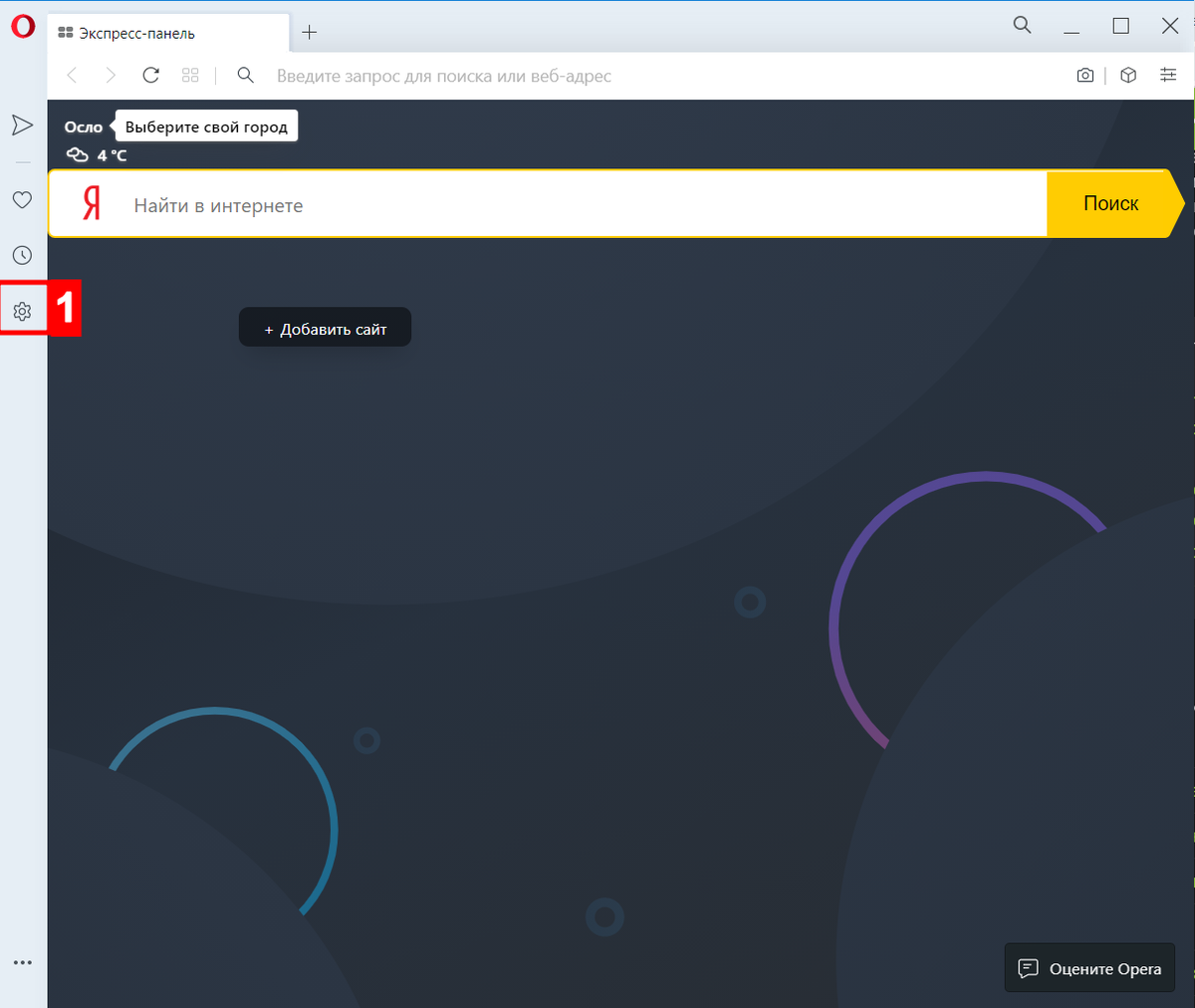Go back with the left arrow
The height and width of the screenshot is (1008, 1195).
pyautogui.click(x=72, y=76)
